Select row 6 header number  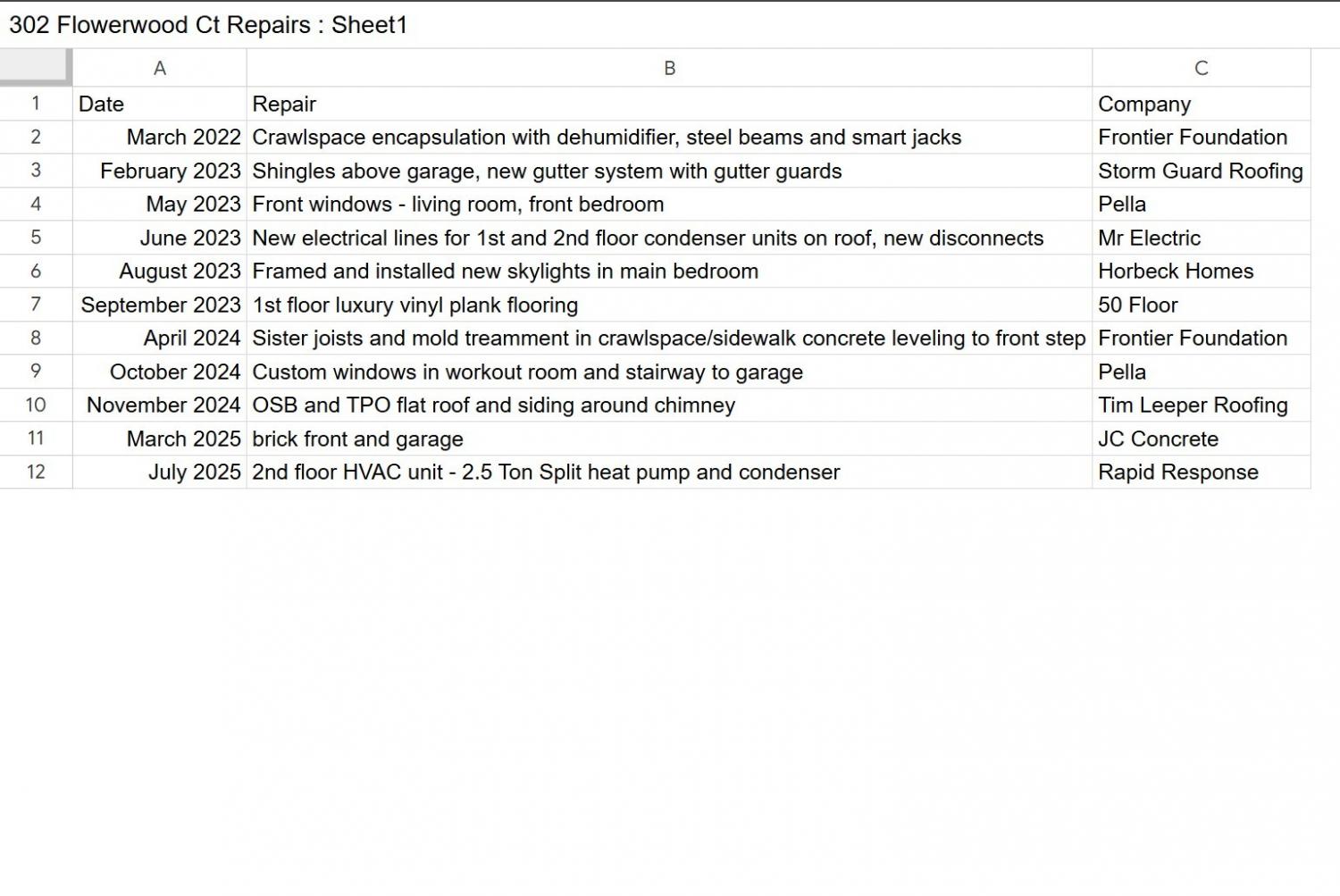pos(36,271)
